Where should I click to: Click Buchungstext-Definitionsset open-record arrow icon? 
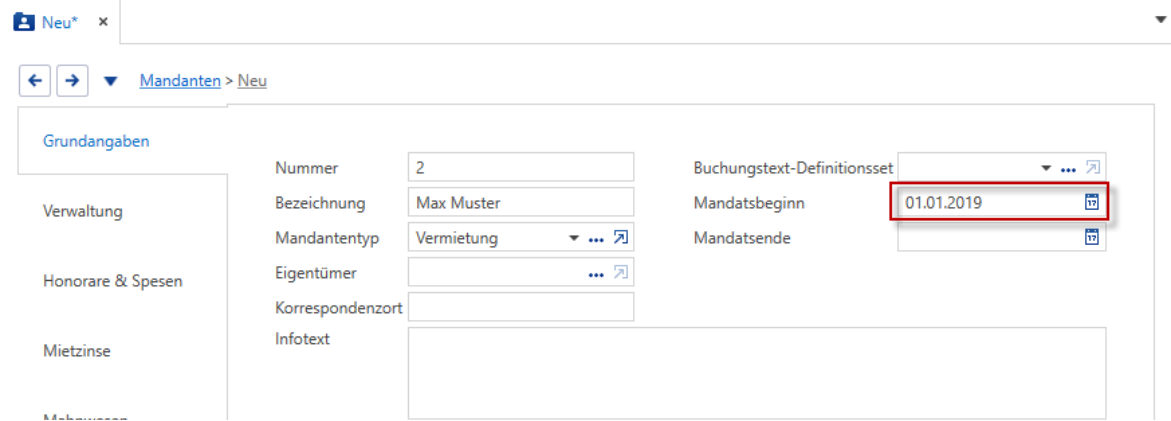click(1092, 168)
